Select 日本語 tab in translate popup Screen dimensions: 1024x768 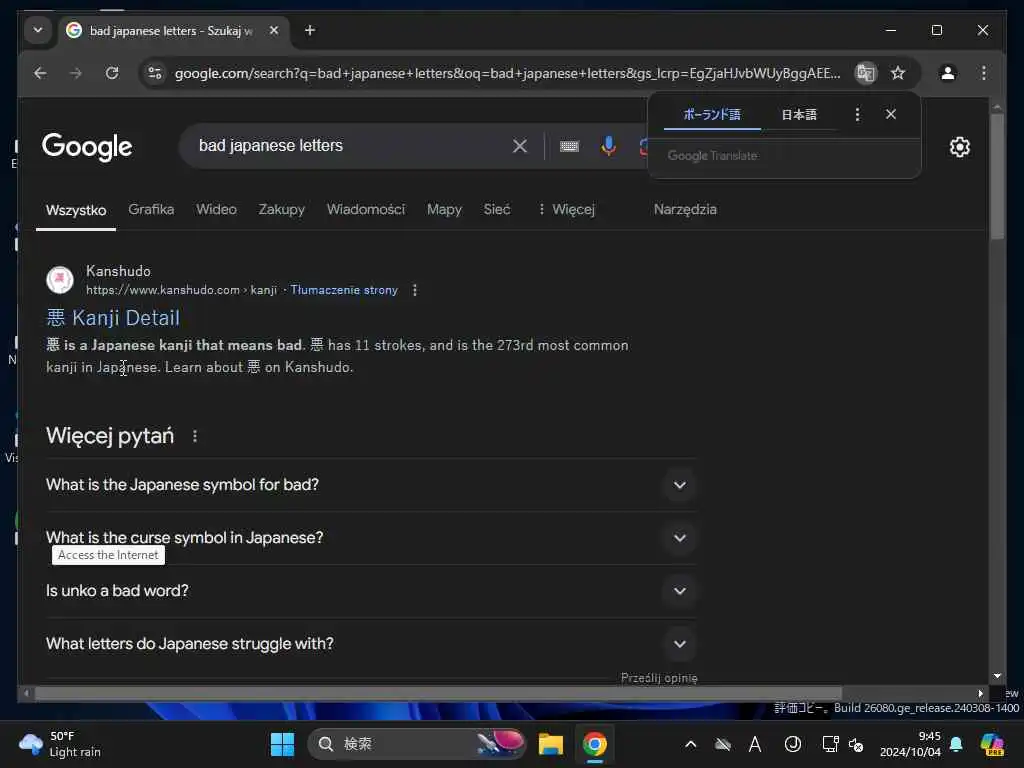[x=799, y=115]
